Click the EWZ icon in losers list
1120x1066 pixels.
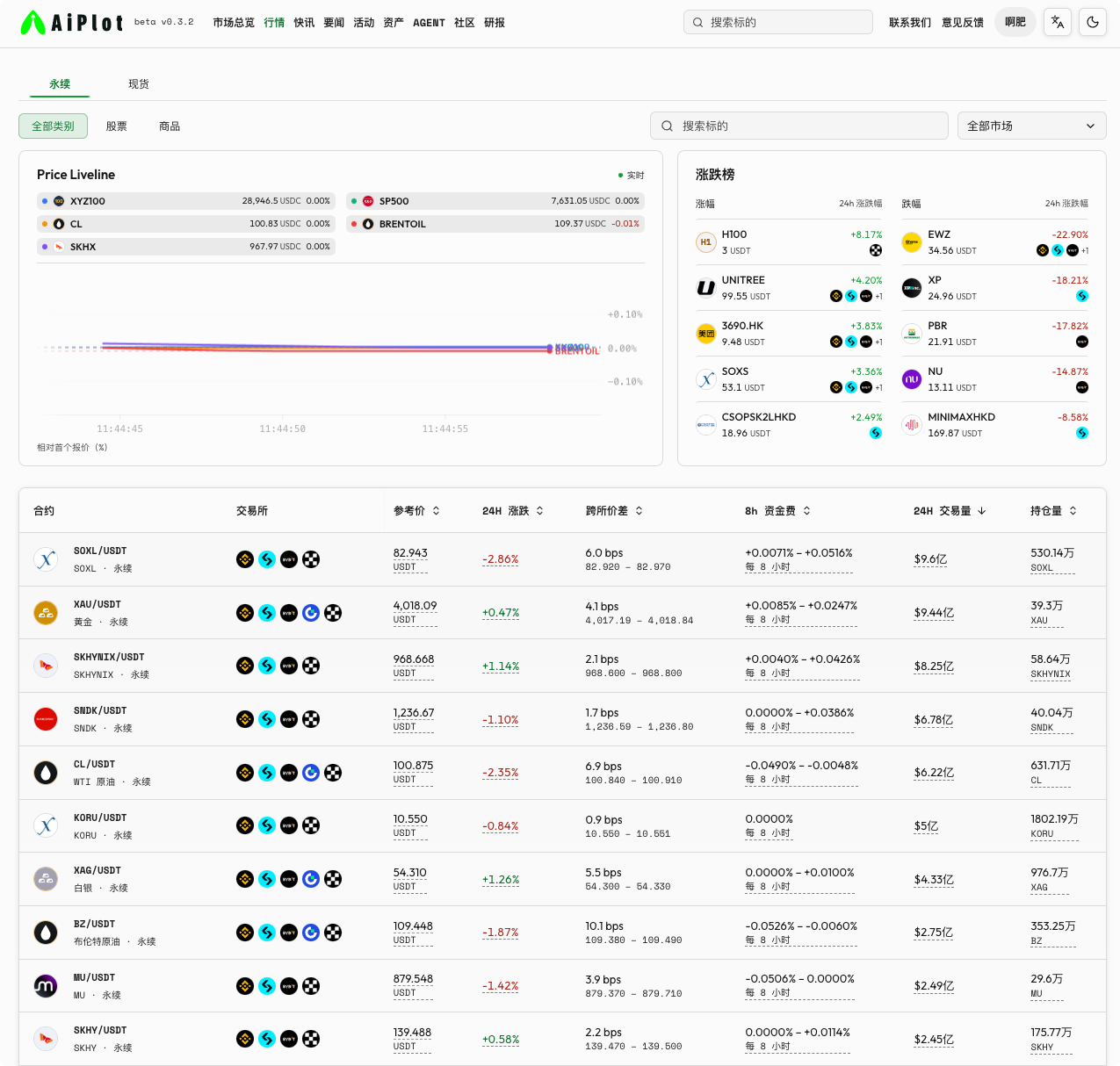click(x=912, y=242)
